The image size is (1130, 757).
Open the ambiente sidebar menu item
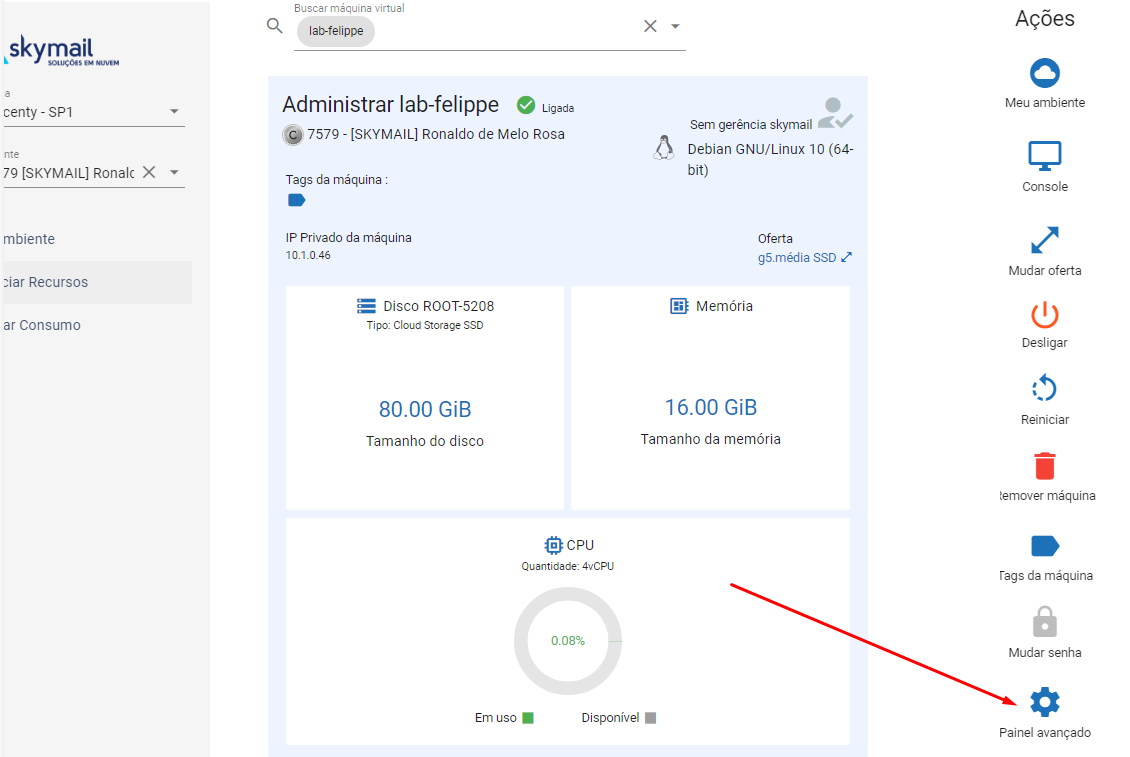click(96, 239)
